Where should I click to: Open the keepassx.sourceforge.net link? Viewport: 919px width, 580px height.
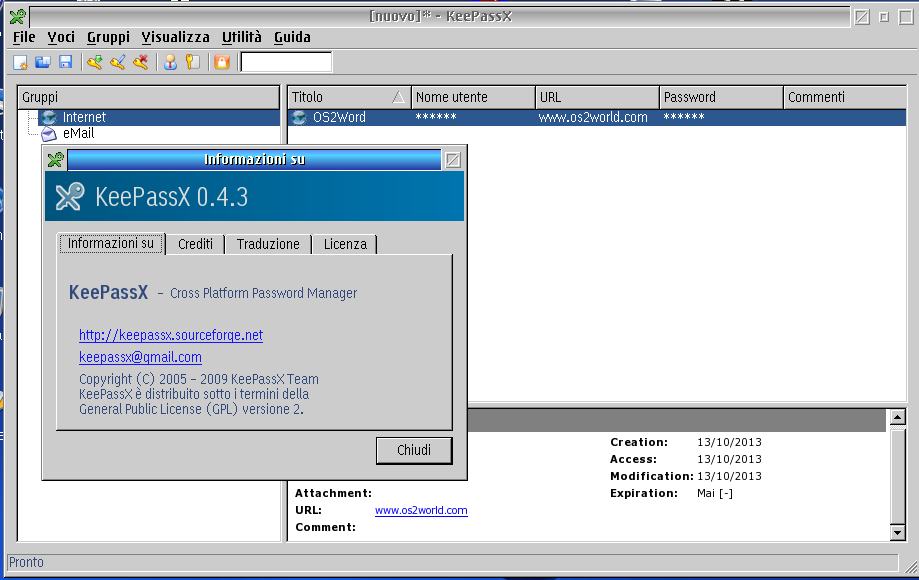coord(171,335)
